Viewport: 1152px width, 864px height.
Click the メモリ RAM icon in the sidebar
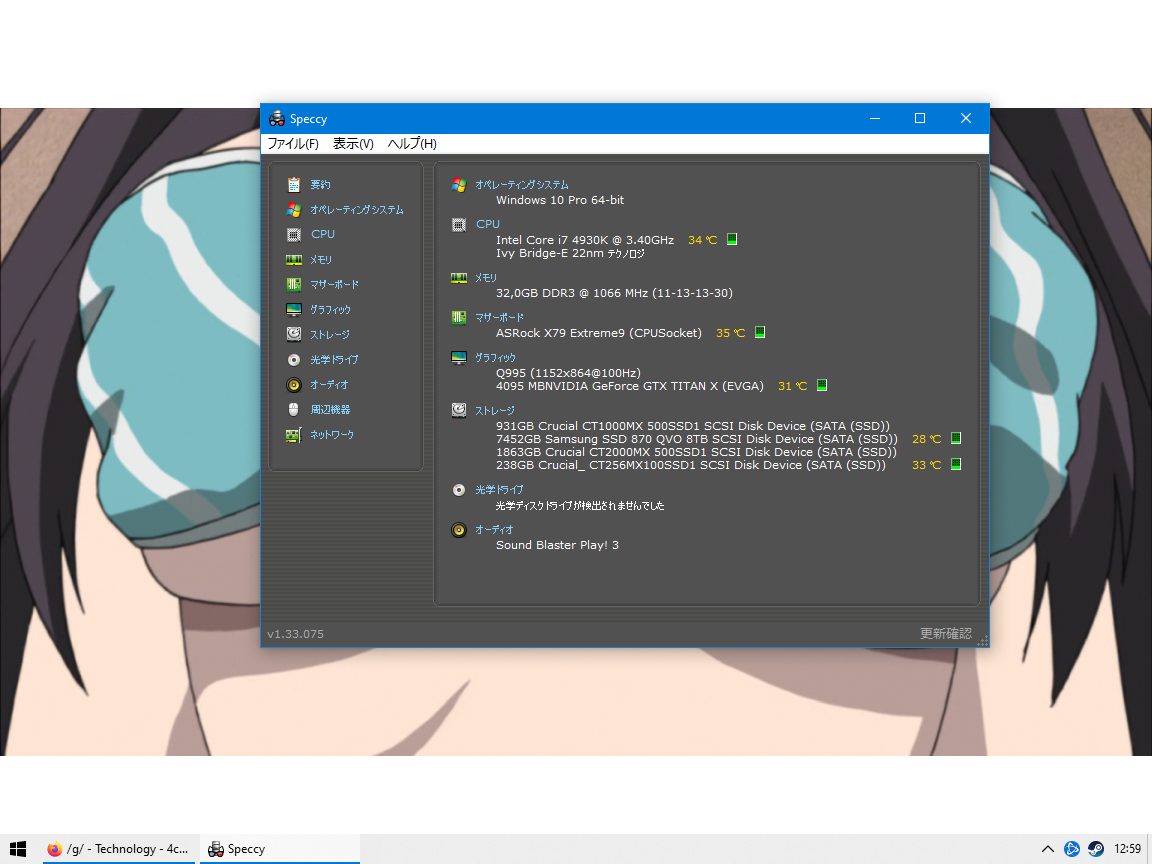[294, 259]
